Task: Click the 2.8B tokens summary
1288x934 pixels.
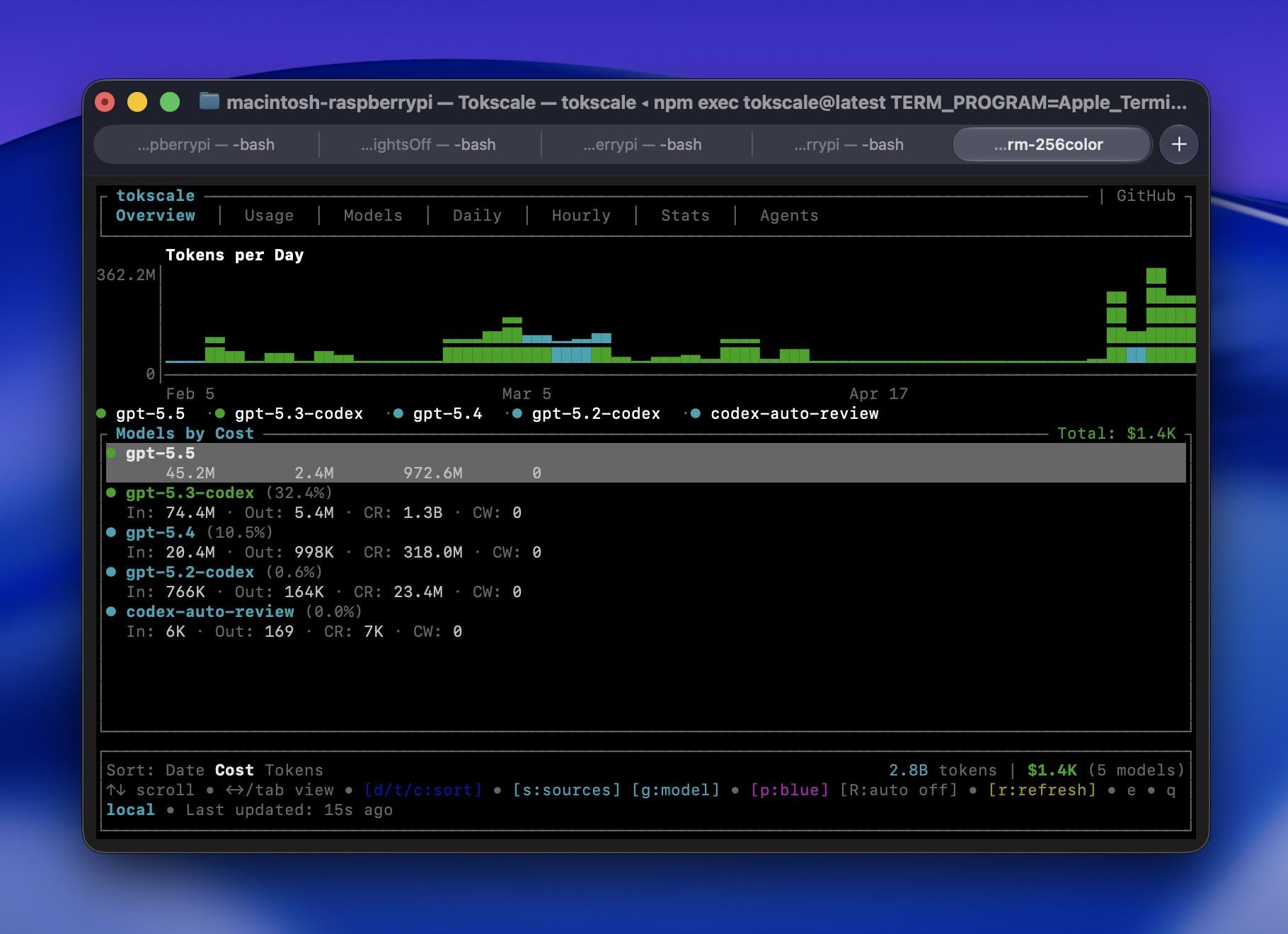Action: pos(943,770)
